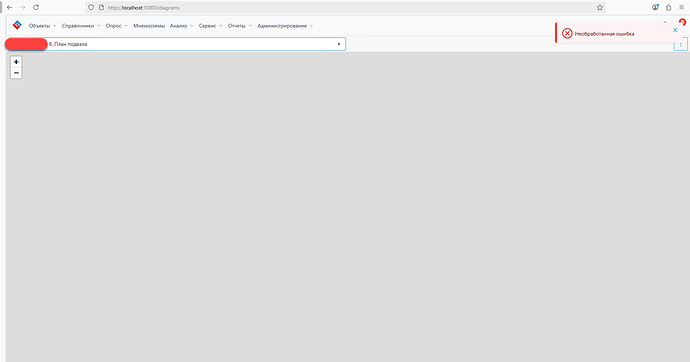This screenshot has height=362, width=690.
Task: Click the page info icon beside the URL
Action: coord(101,7)
